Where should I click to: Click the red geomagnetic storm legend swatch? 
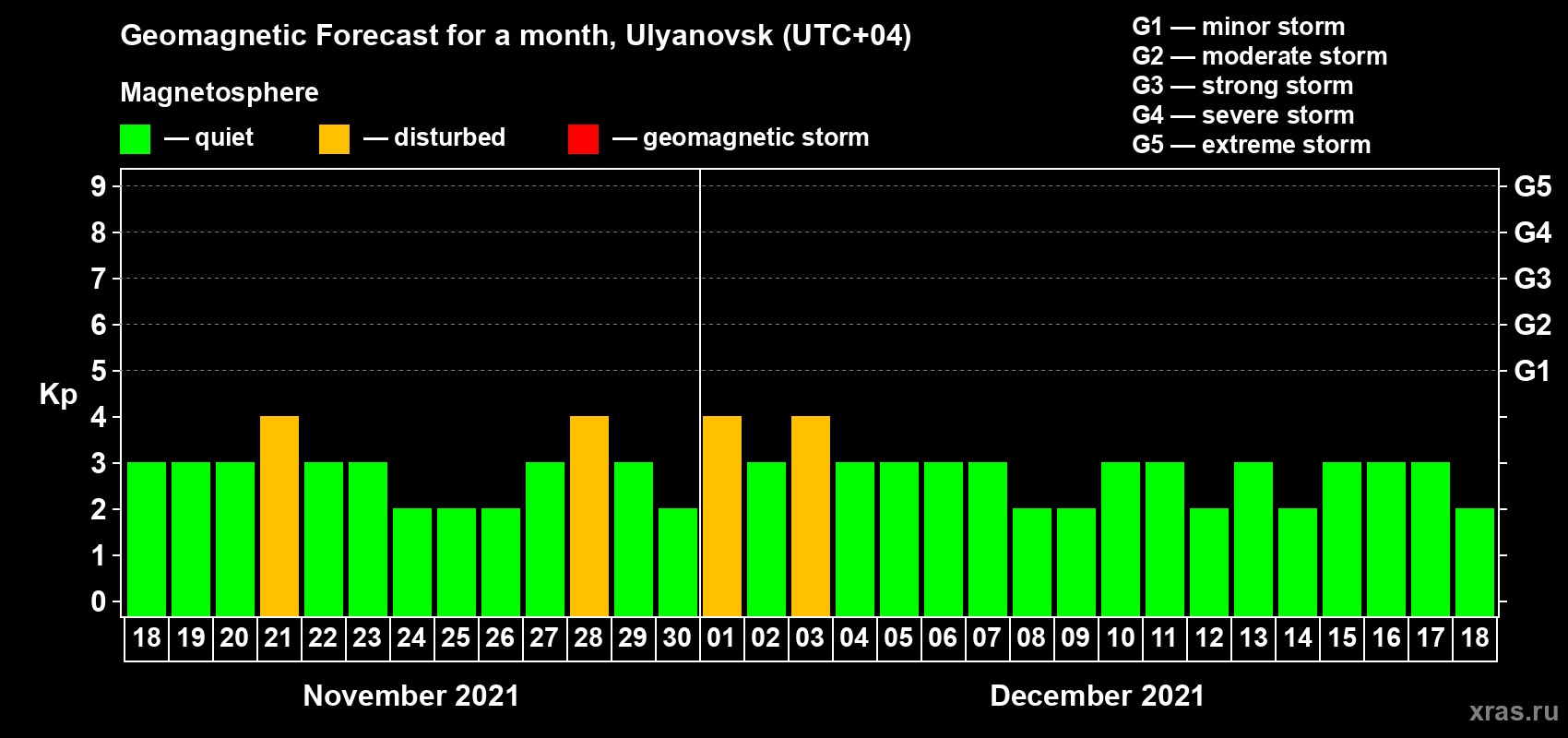(584, 139)
